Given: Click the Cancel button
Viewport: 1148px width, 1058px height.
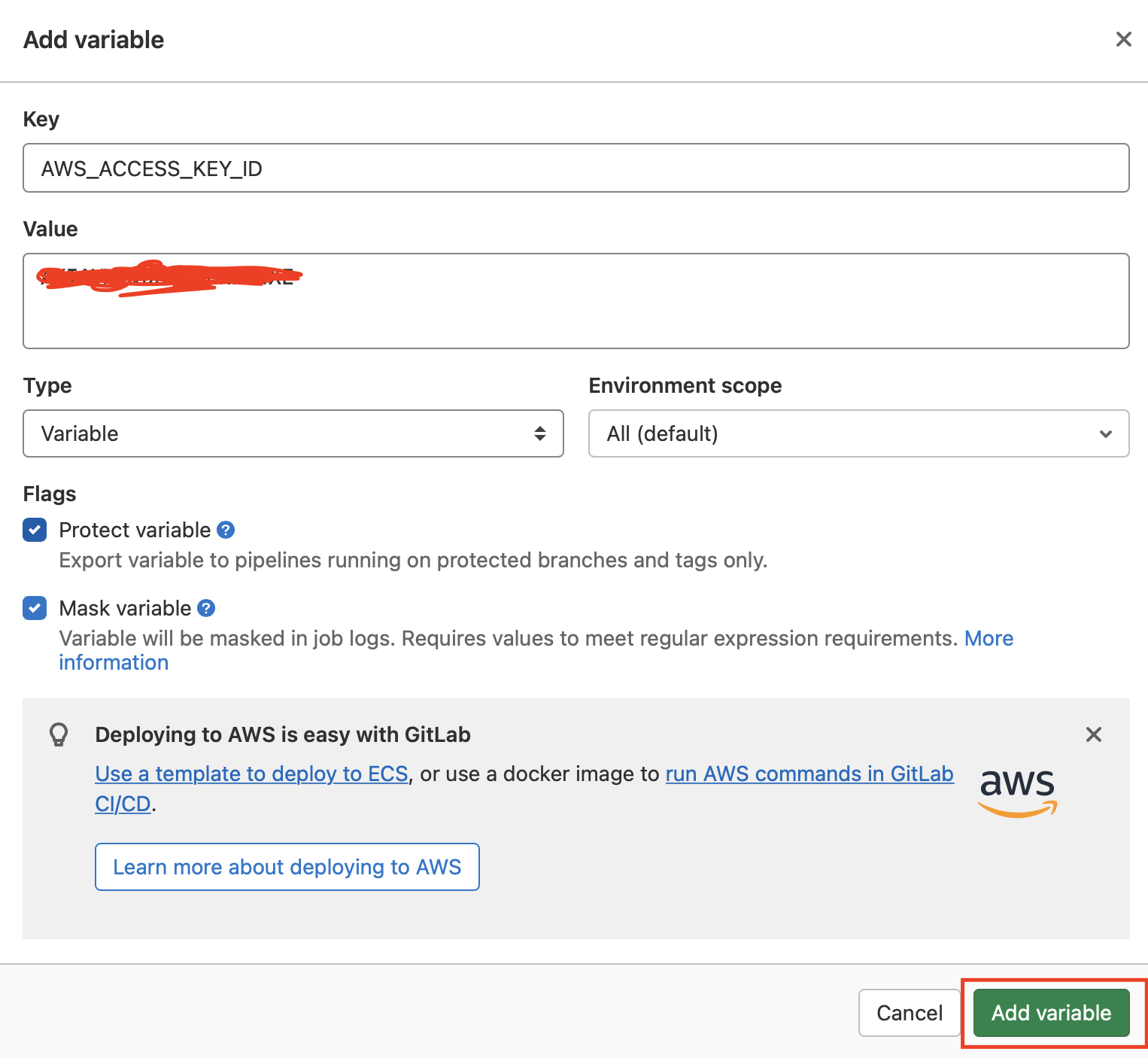Looking at the screenshot, I should pos(910,1013).
